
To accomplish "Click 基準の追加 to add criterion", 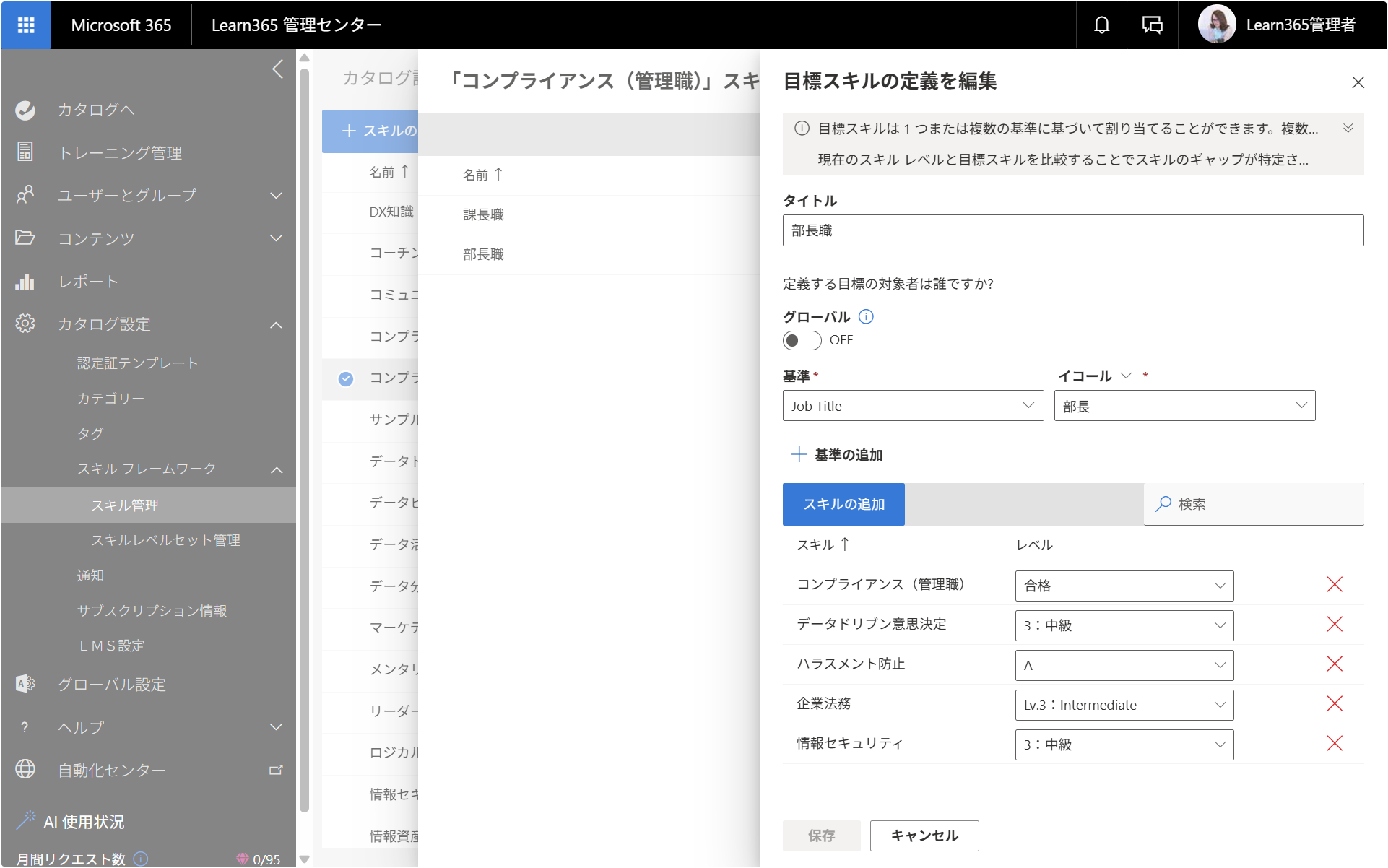I will tap(837, 455).
